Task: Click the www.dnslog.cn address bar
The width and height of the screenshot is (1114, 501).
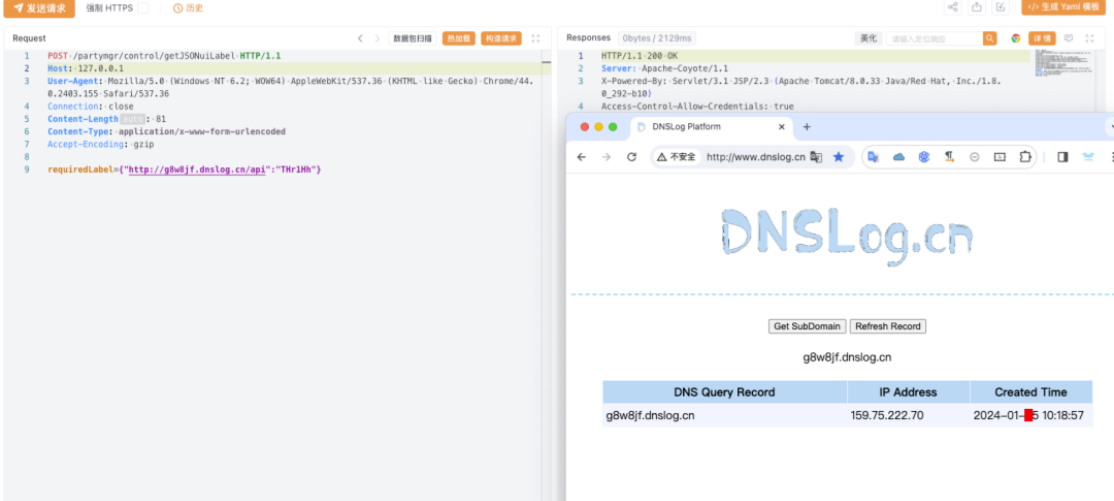Action: (x=755, y=157)
